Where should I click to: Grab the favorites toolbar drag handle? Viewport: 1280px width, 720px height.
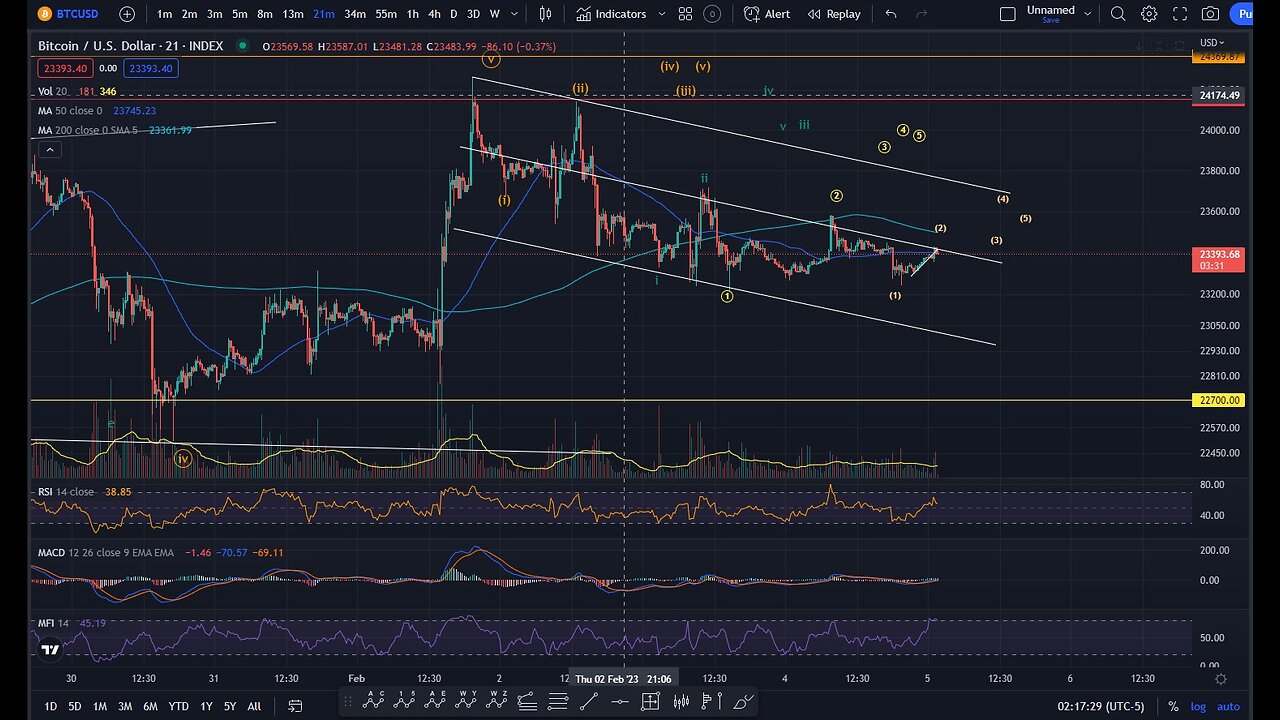(348, 702)
